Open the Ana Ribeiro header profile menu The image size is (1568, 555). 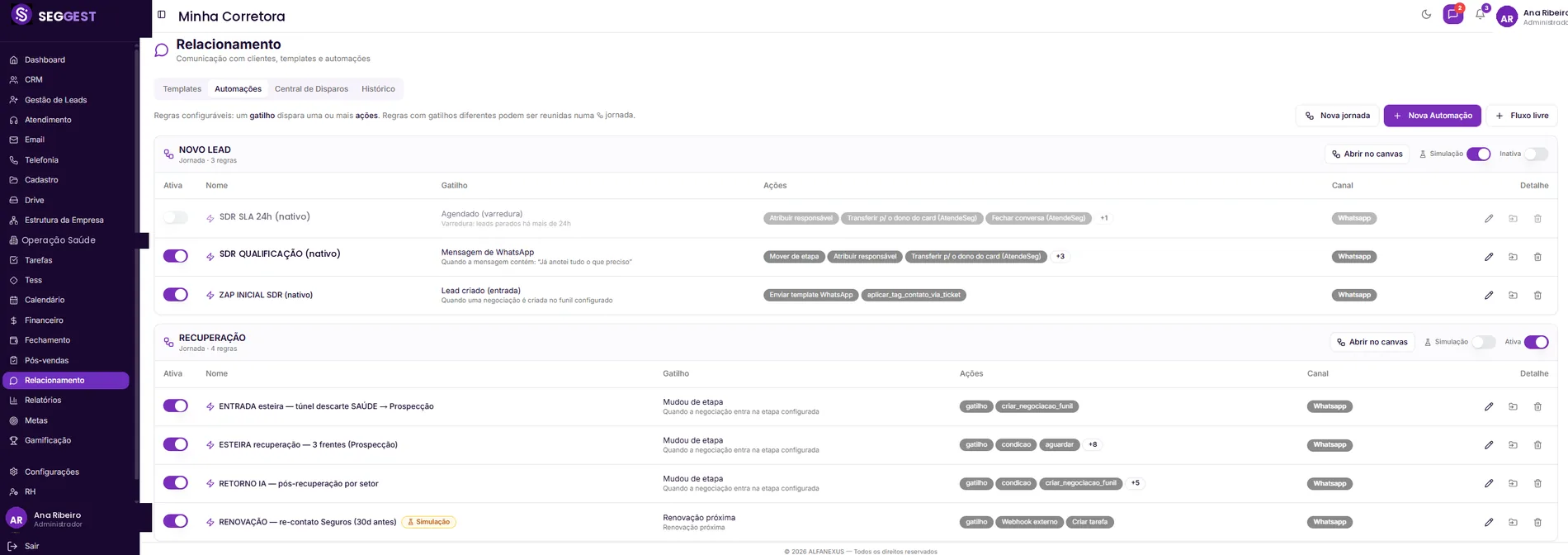coord(1532,17)
